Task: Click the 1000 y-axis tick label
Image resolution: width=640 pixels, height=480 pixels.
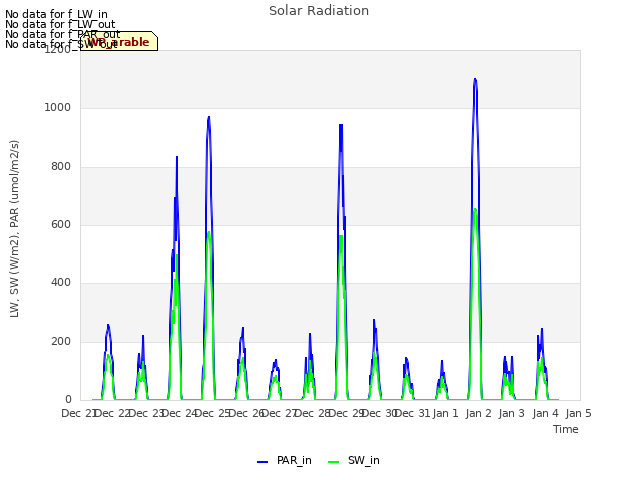Action: (x=58, y=108)
